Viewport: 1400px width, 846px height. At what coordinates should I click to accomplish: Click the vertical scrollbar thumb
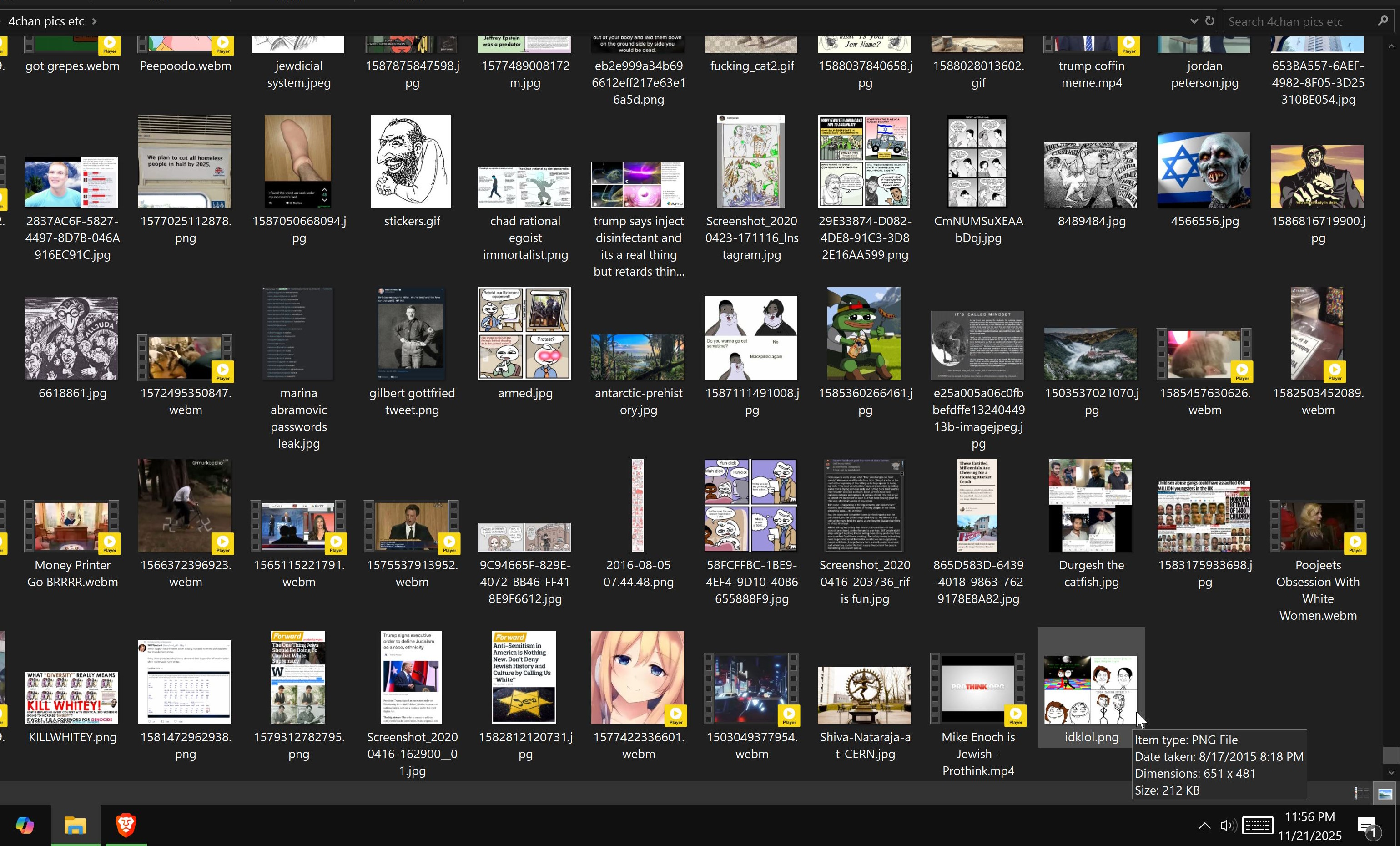coord(1391,755)
